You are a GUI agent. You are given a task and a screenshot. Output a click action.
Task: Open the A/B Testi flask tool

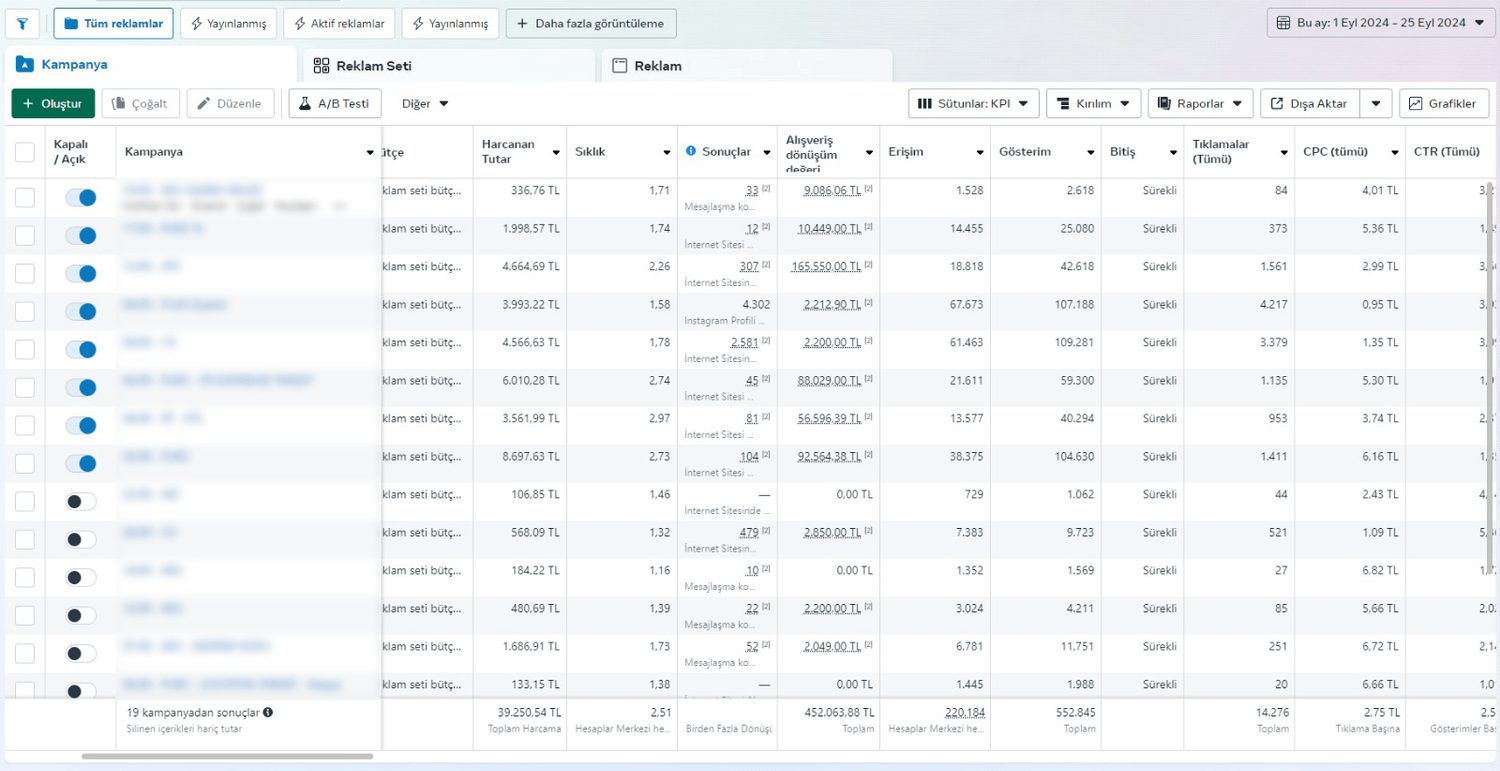(335, 103)
